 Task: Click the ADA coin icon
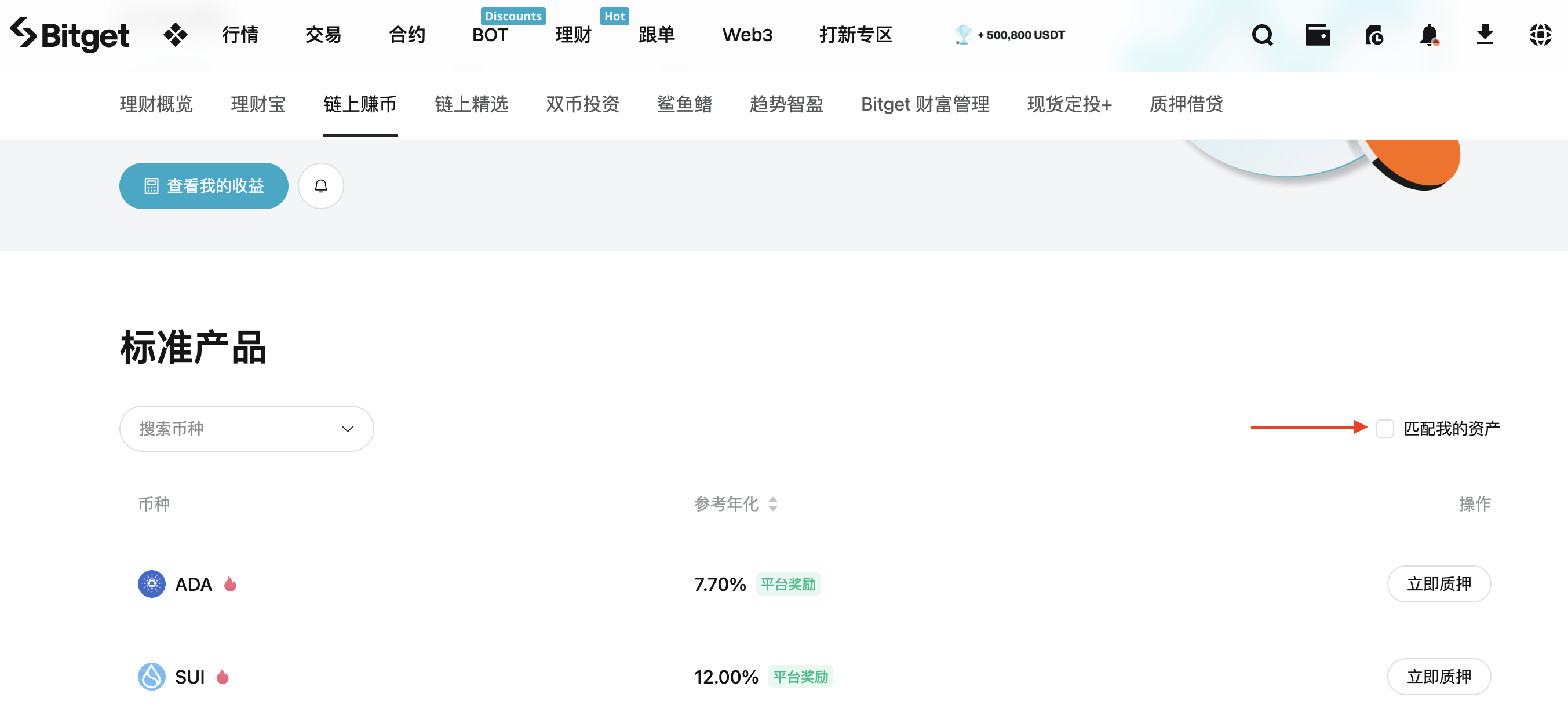(x=152, y=583)
